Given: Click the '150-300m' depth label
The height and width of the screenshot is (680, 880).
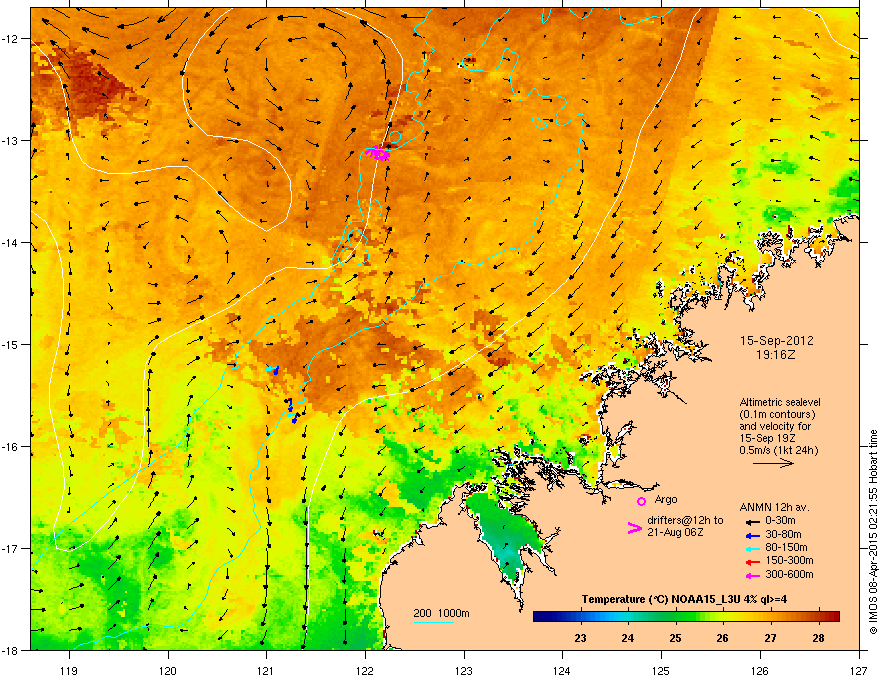Looking at the screenshot, I should (x=789, y=560).
